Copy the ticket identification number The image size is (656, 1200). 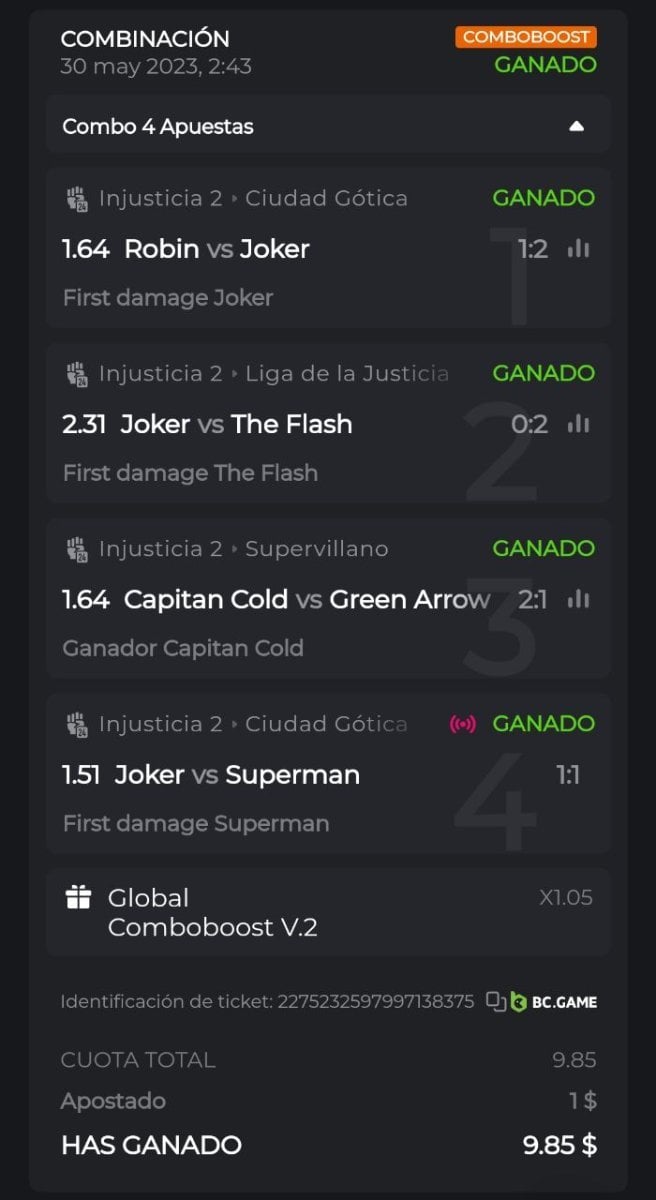click(496, 1001)
